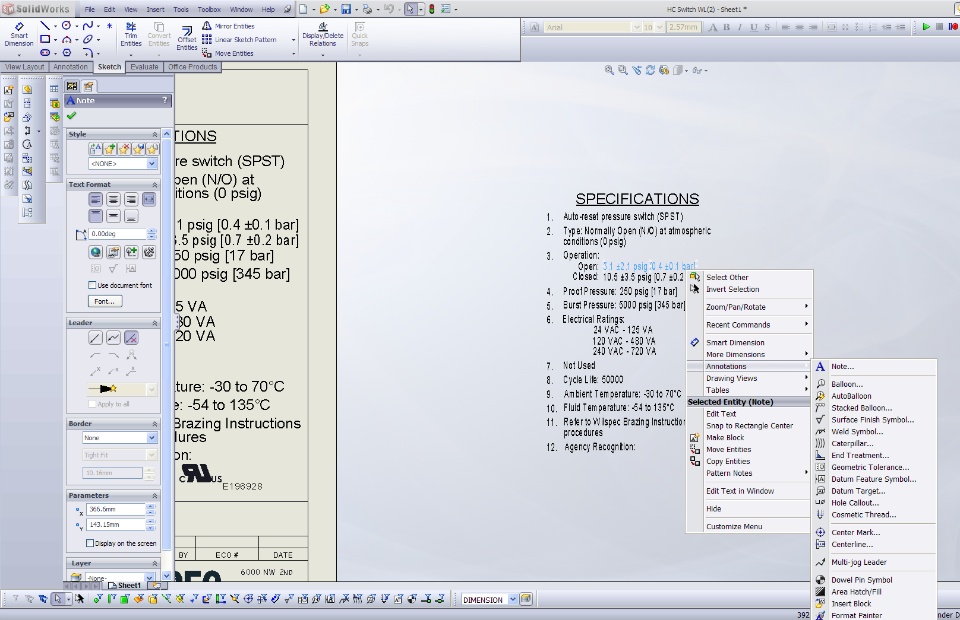Switch to the Annotation tab

tap(70, 67)
